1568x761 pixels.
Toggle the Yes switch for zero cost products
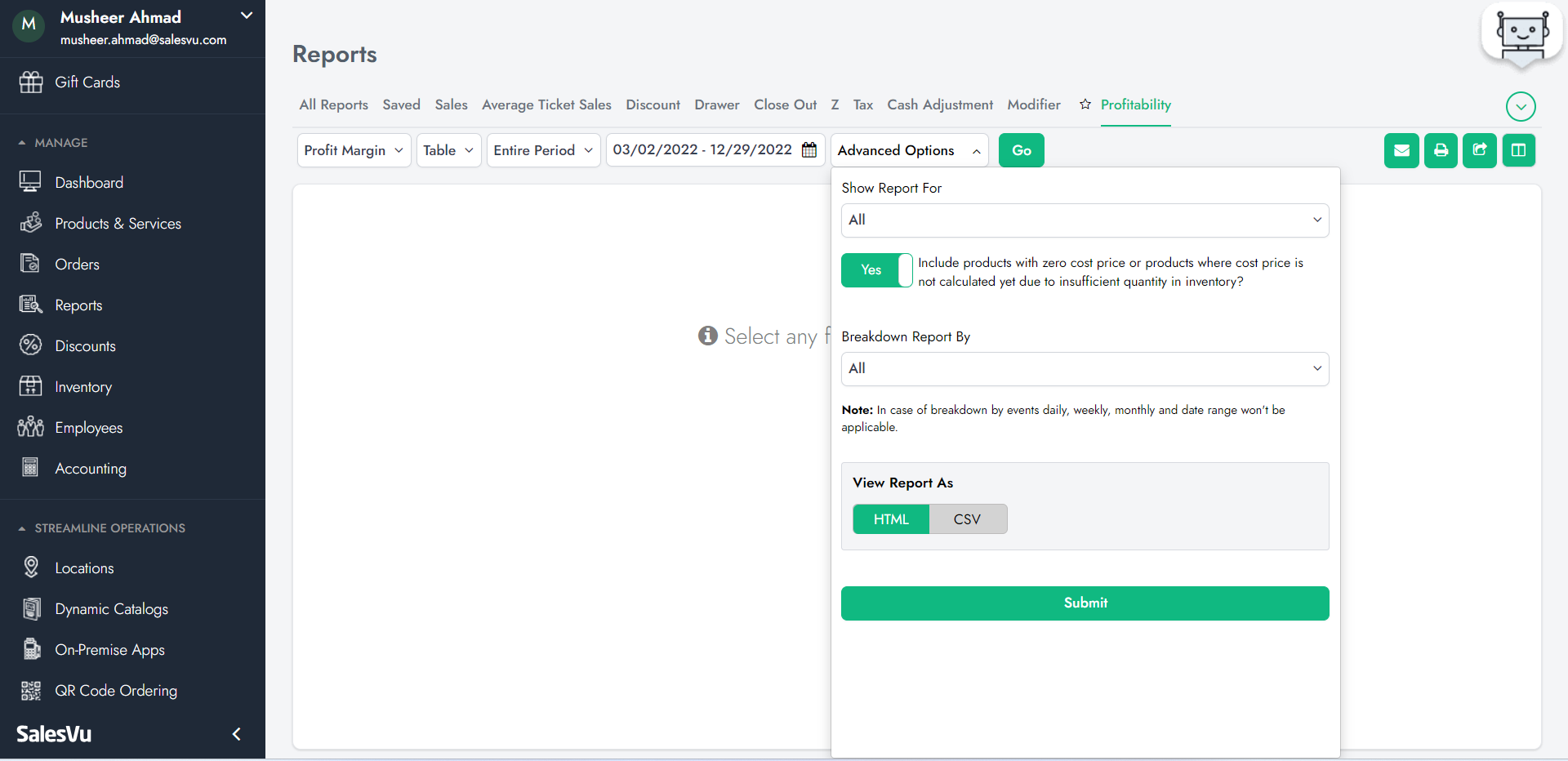pos(876,270)
